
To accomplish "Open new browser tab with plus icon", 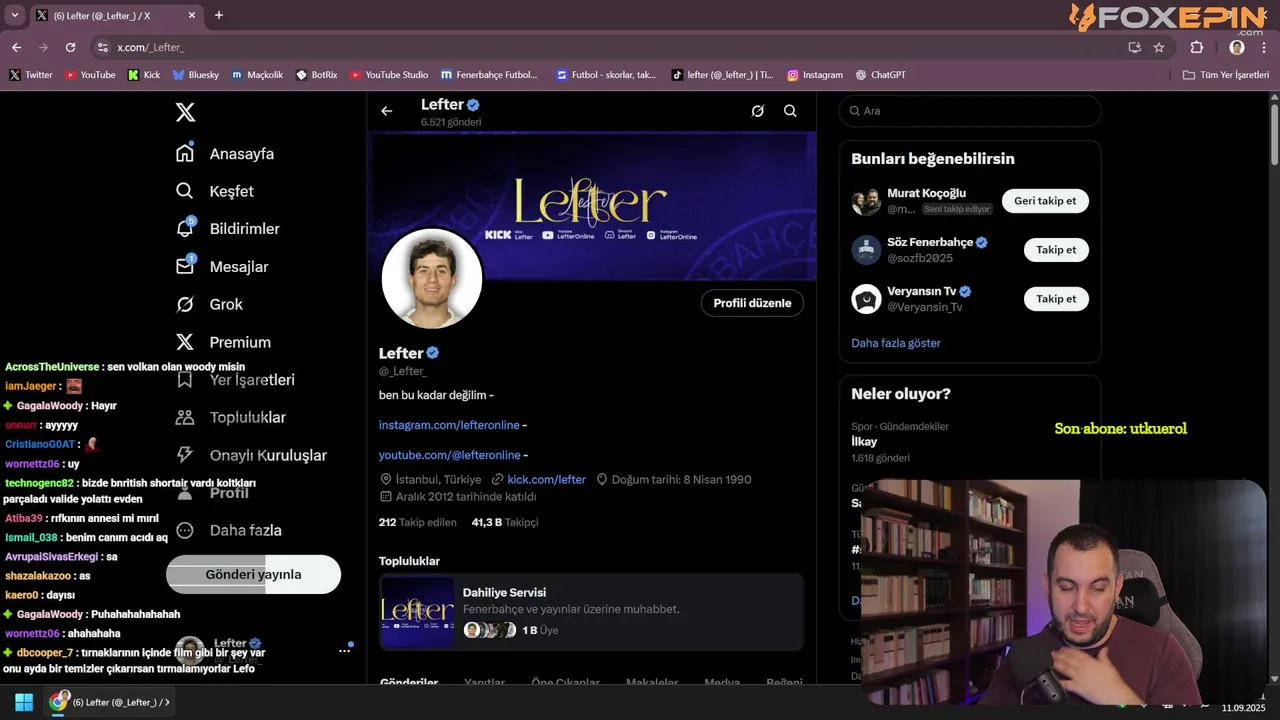I will point(219,15).
